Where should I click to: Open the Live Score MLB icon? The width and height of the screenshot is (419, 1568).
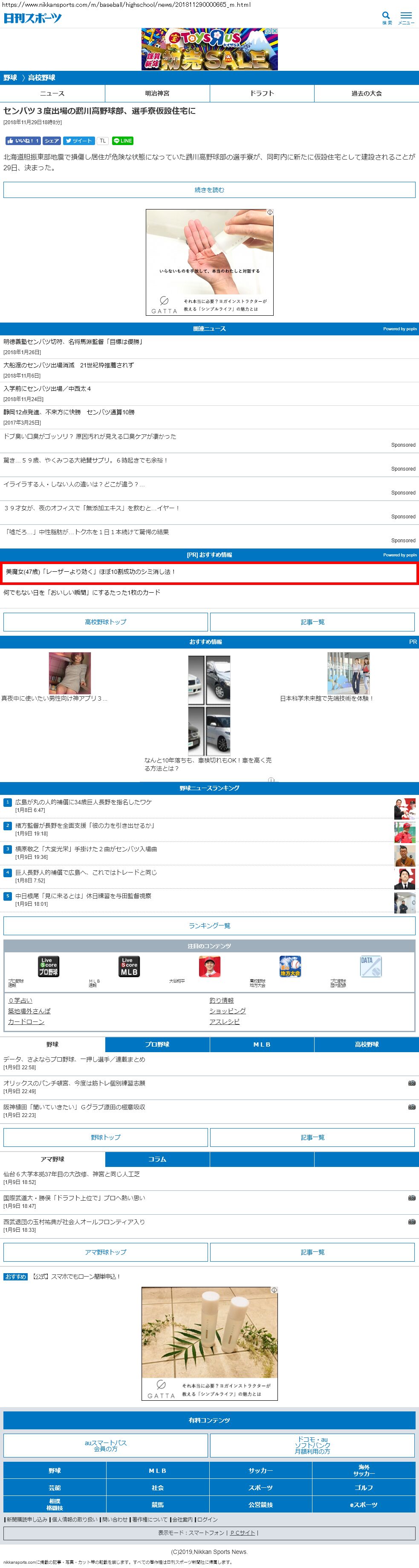pyautogui.click(x=129, y=966)
